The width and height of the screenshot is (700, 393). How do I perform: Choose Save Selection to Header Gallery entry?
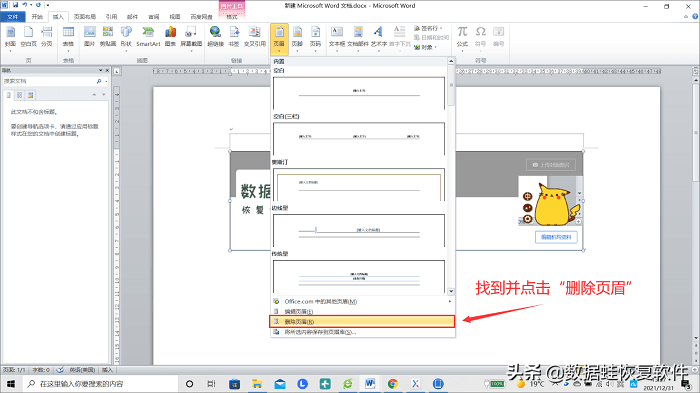pos(362,332)
